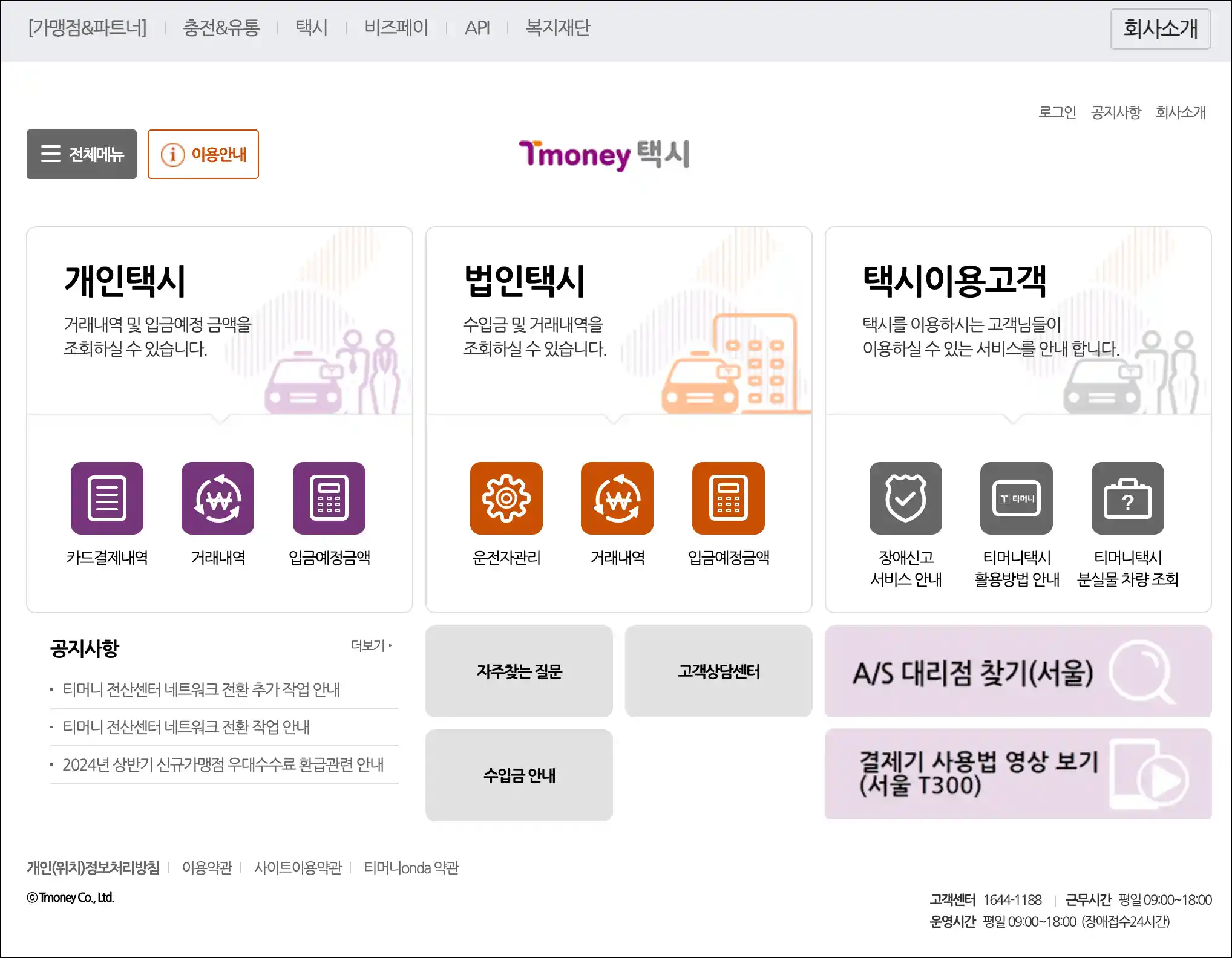Open 티머니onda 약관 footer link
The height and width of the screenshot is (958, 1232).
[411, 868]
